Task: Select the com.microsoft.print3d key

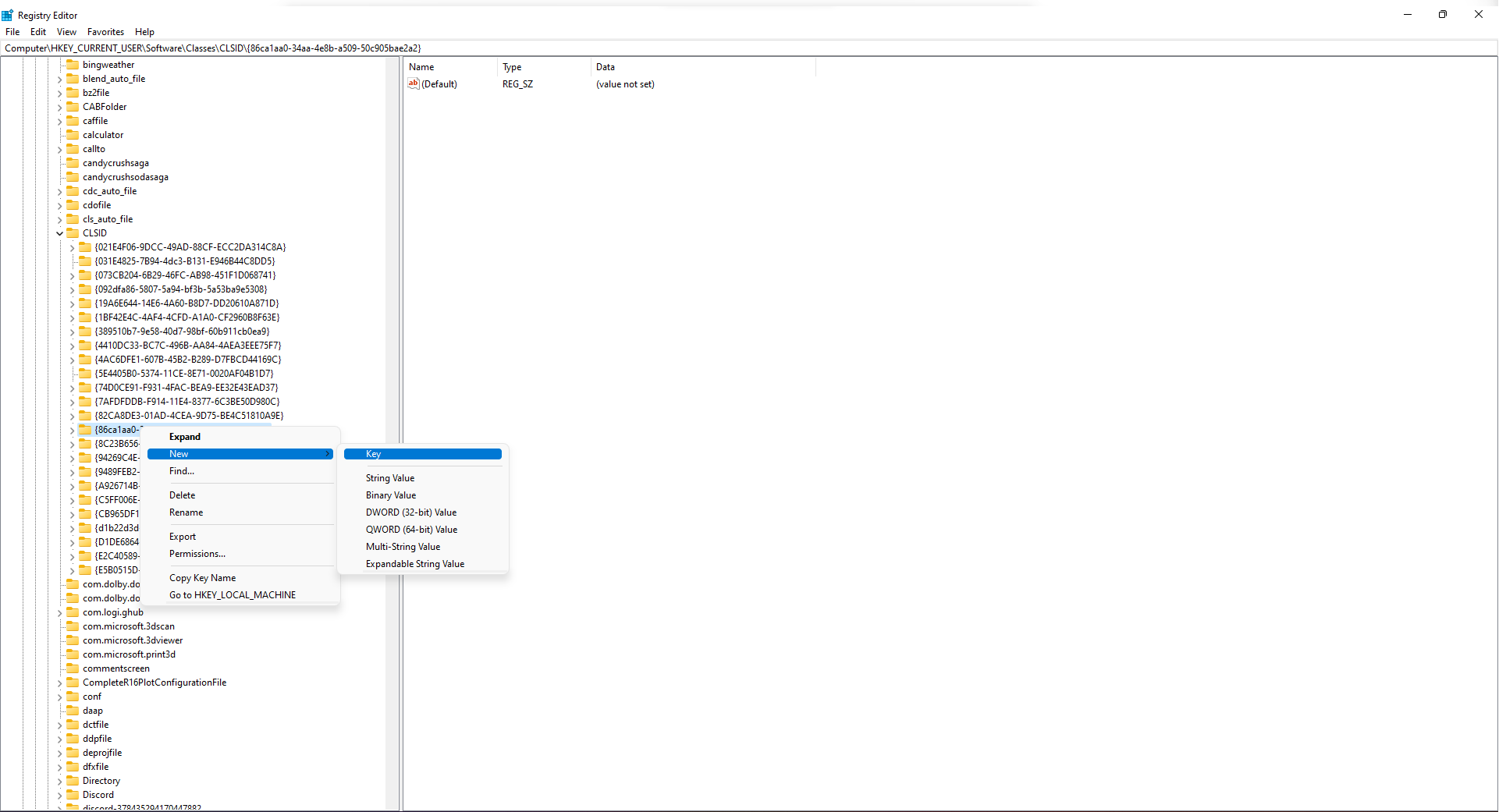Action: point(129,654)
